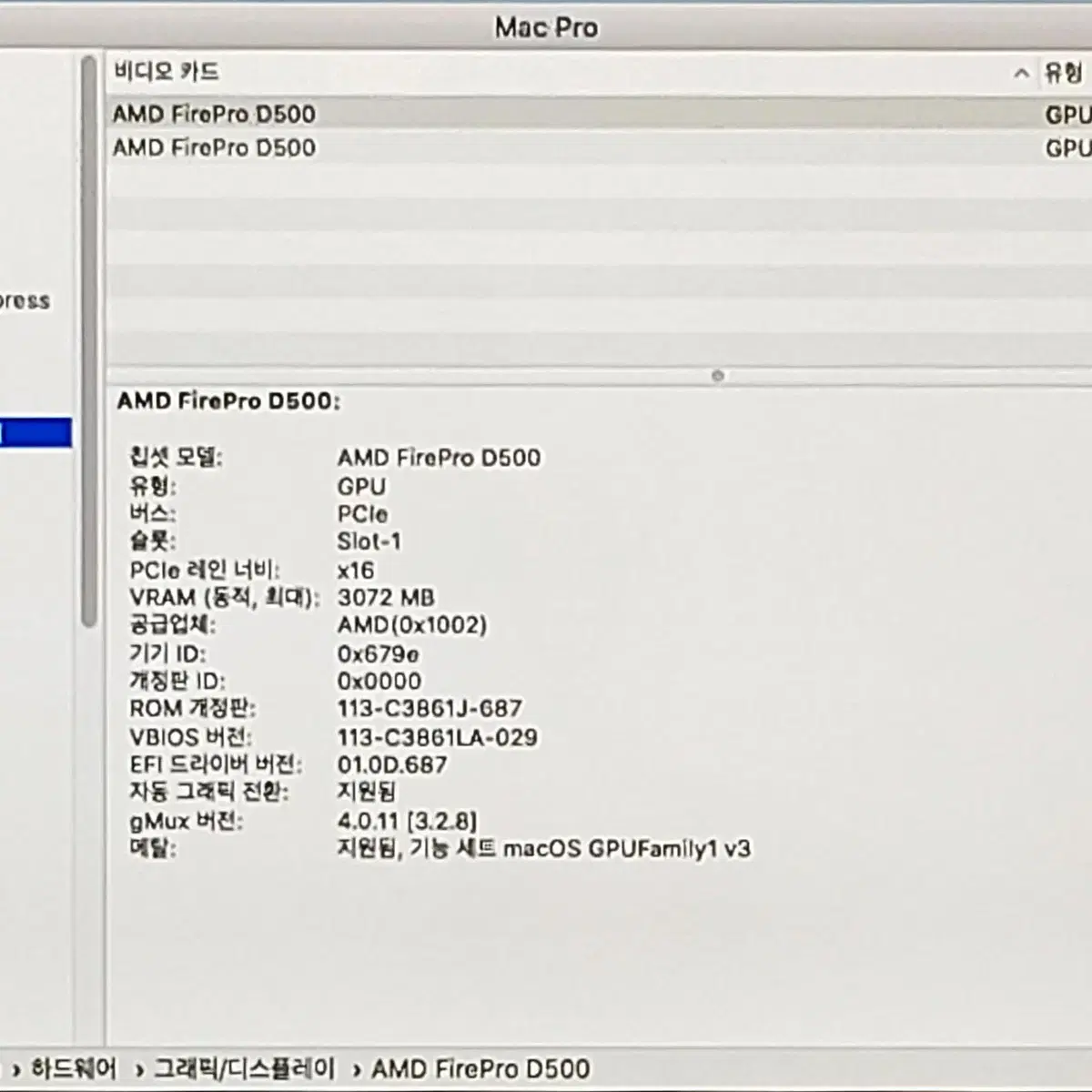Click the sidebar vertical scrollbar

[x=88, y=341]
